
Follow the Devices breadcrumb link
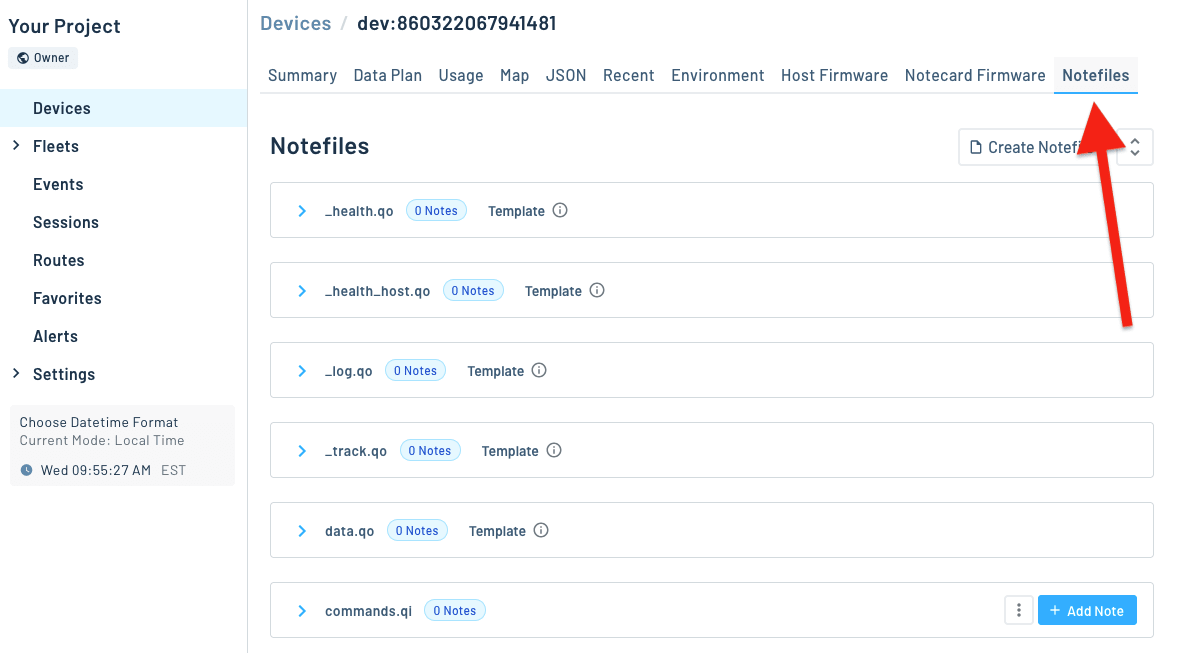(x=295, y=22)
